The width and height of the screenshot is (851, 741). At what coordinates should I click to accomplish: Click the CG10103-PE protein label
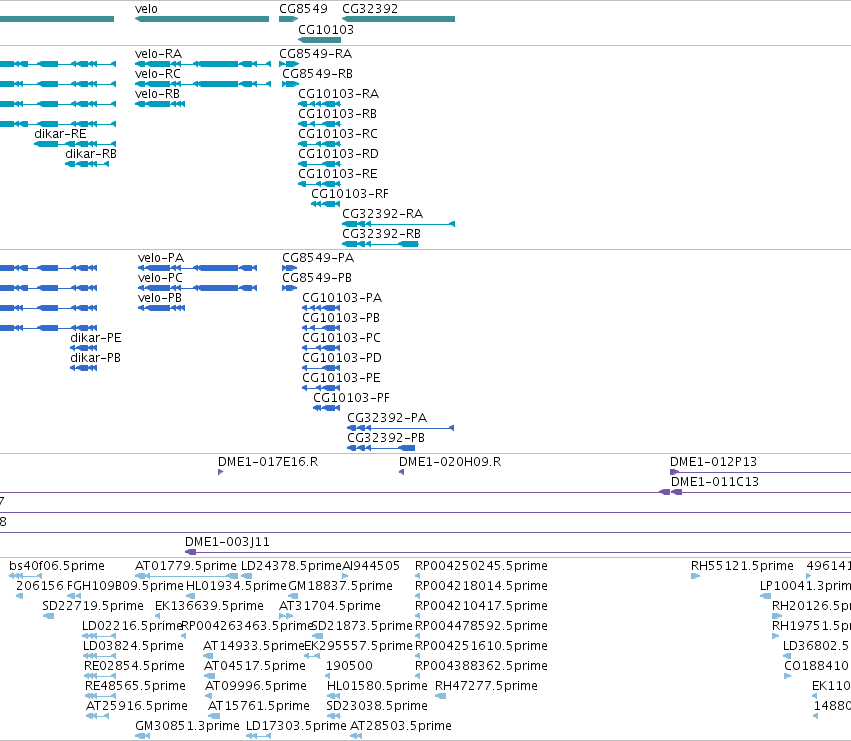[x=341, y=378]
